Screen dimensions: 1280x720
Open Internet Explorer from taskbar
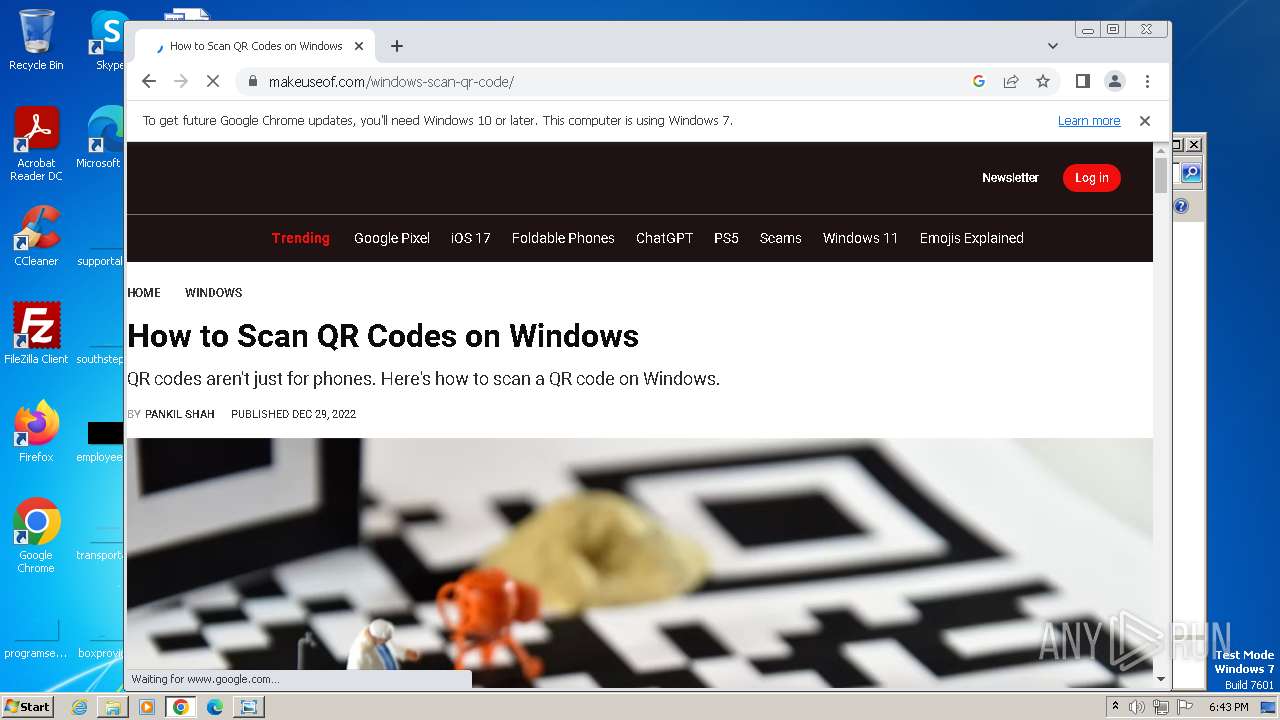point(79,707)
